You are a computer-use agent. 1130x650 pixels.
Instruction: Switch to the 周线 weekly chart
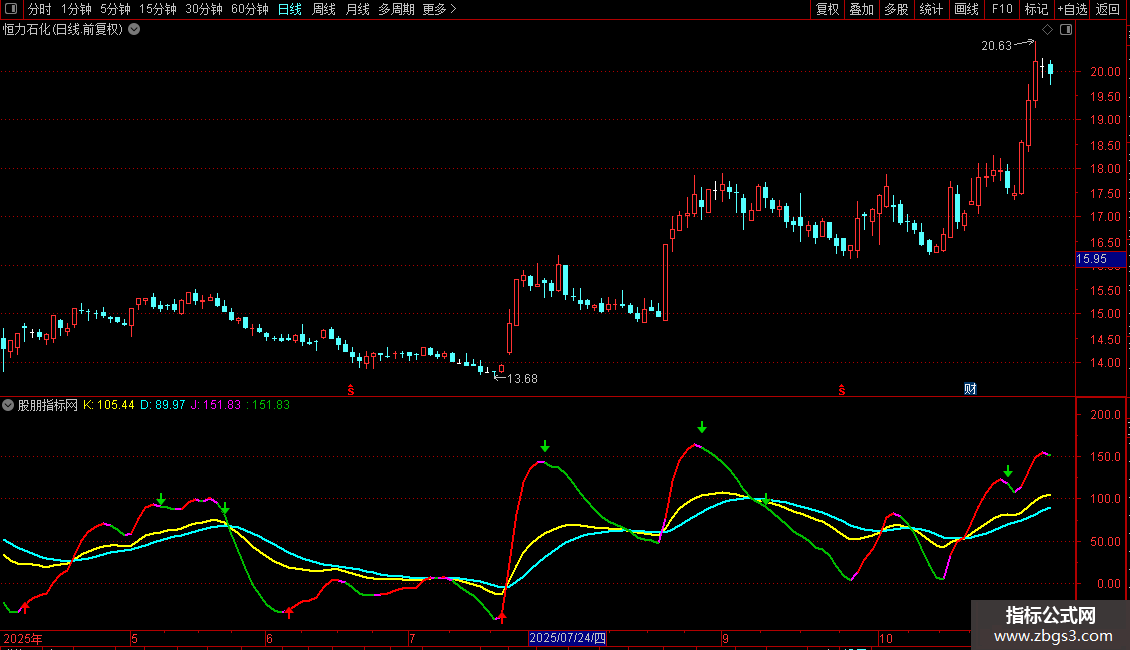(323, 9)
